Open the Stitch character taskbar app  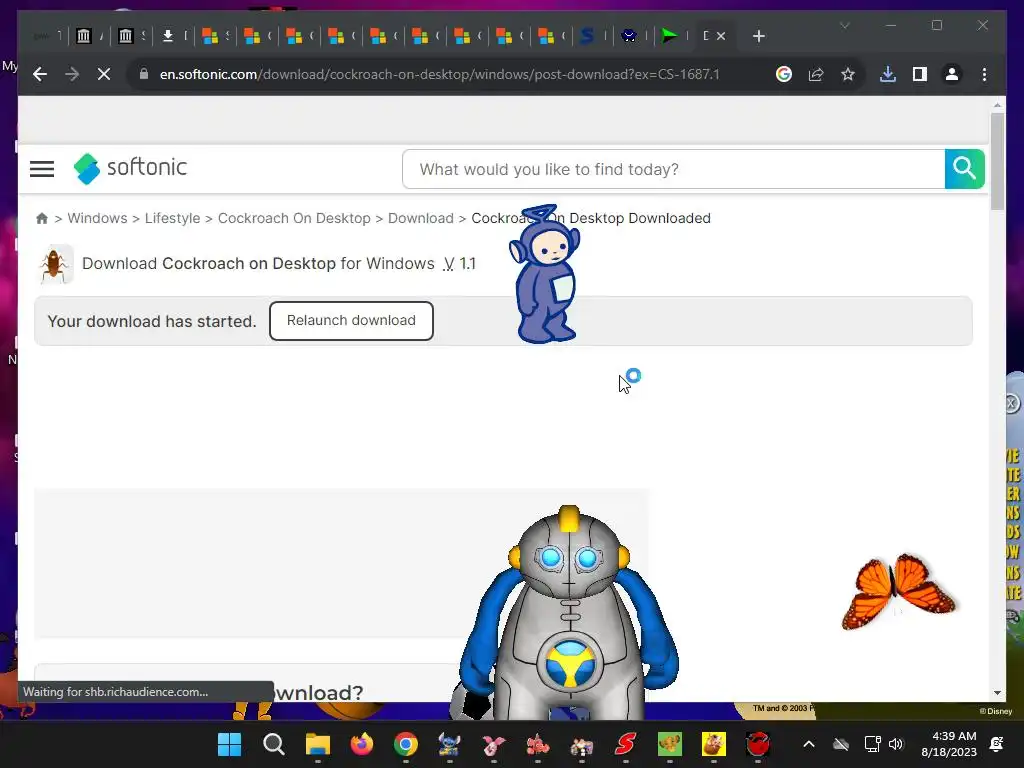[449, 744]
